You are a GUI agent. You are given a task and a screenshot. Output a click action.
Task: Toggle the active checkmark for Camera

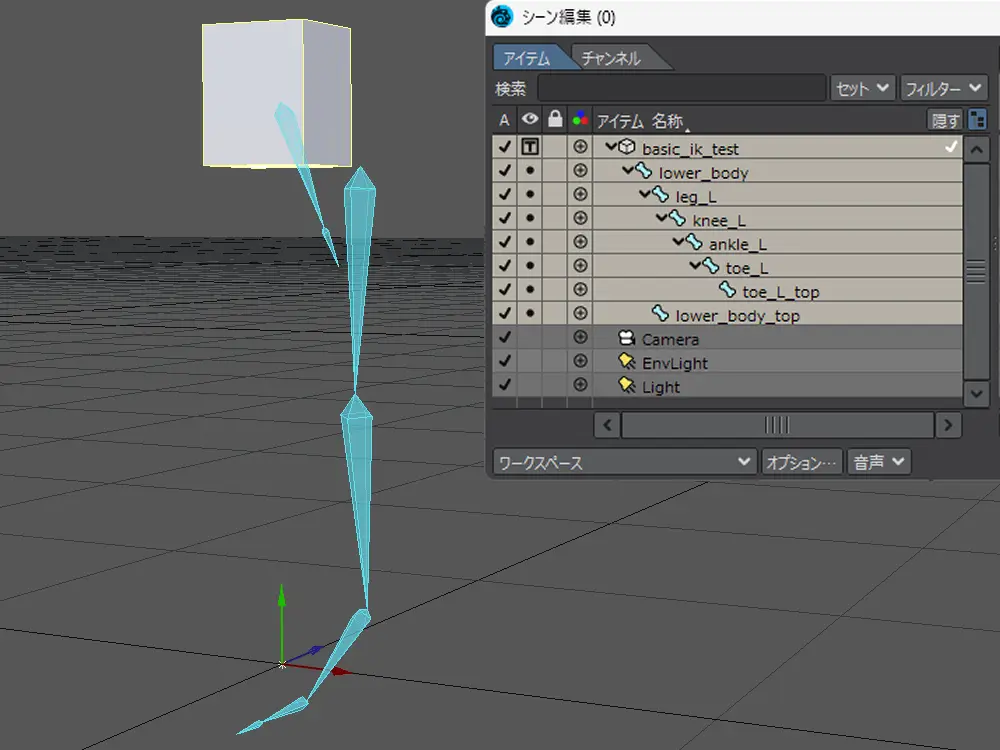504,339
